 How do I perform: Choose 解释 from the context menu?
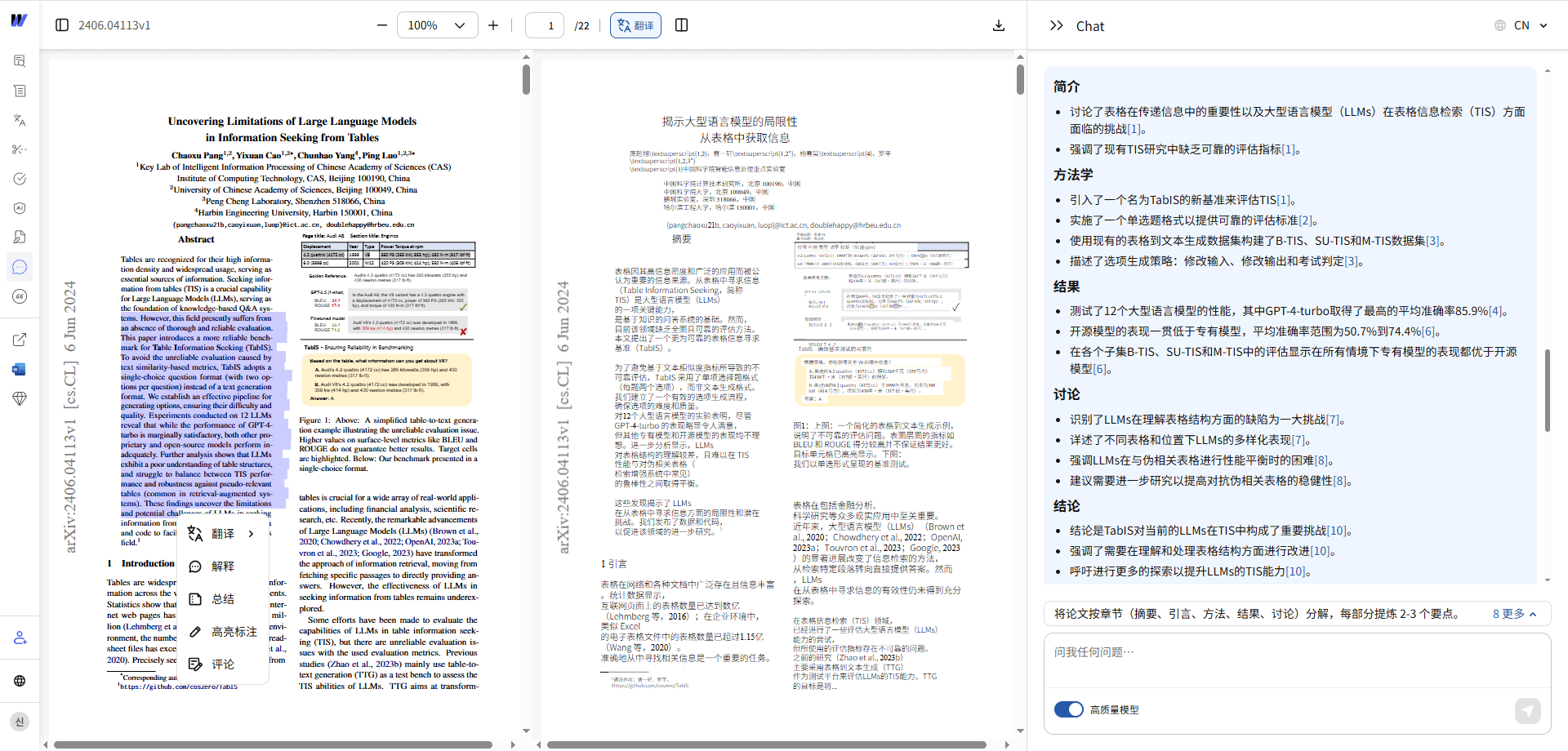222,566
